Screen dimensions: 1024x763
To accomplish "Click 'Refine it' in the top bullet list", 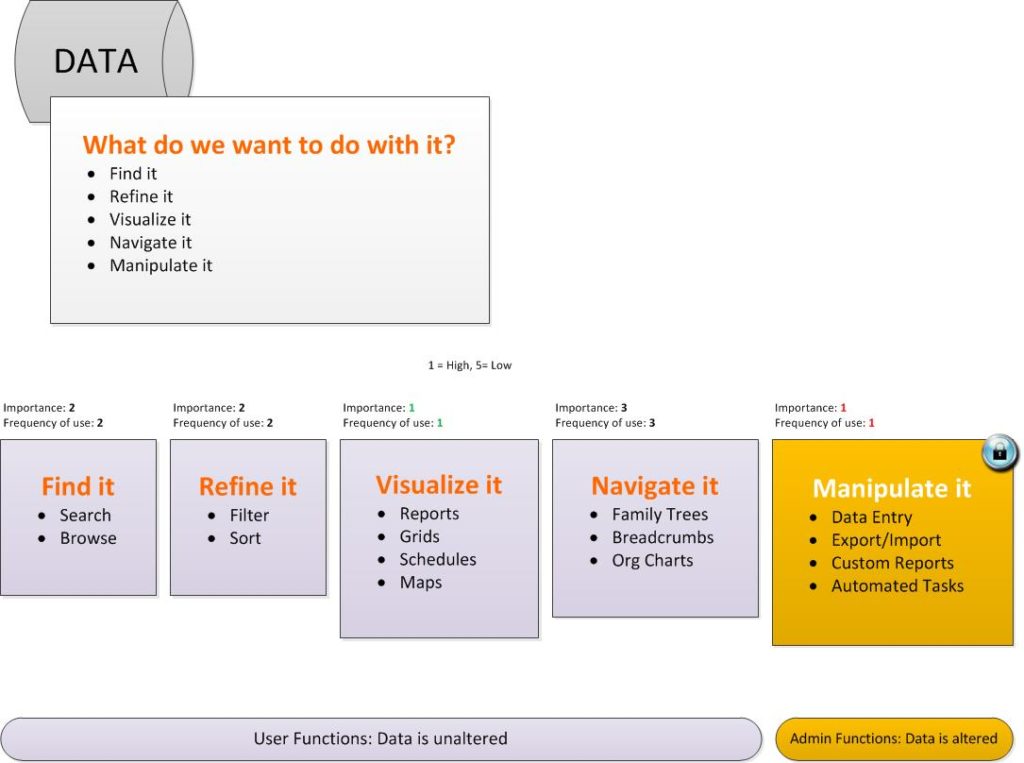I will (141, 197).
